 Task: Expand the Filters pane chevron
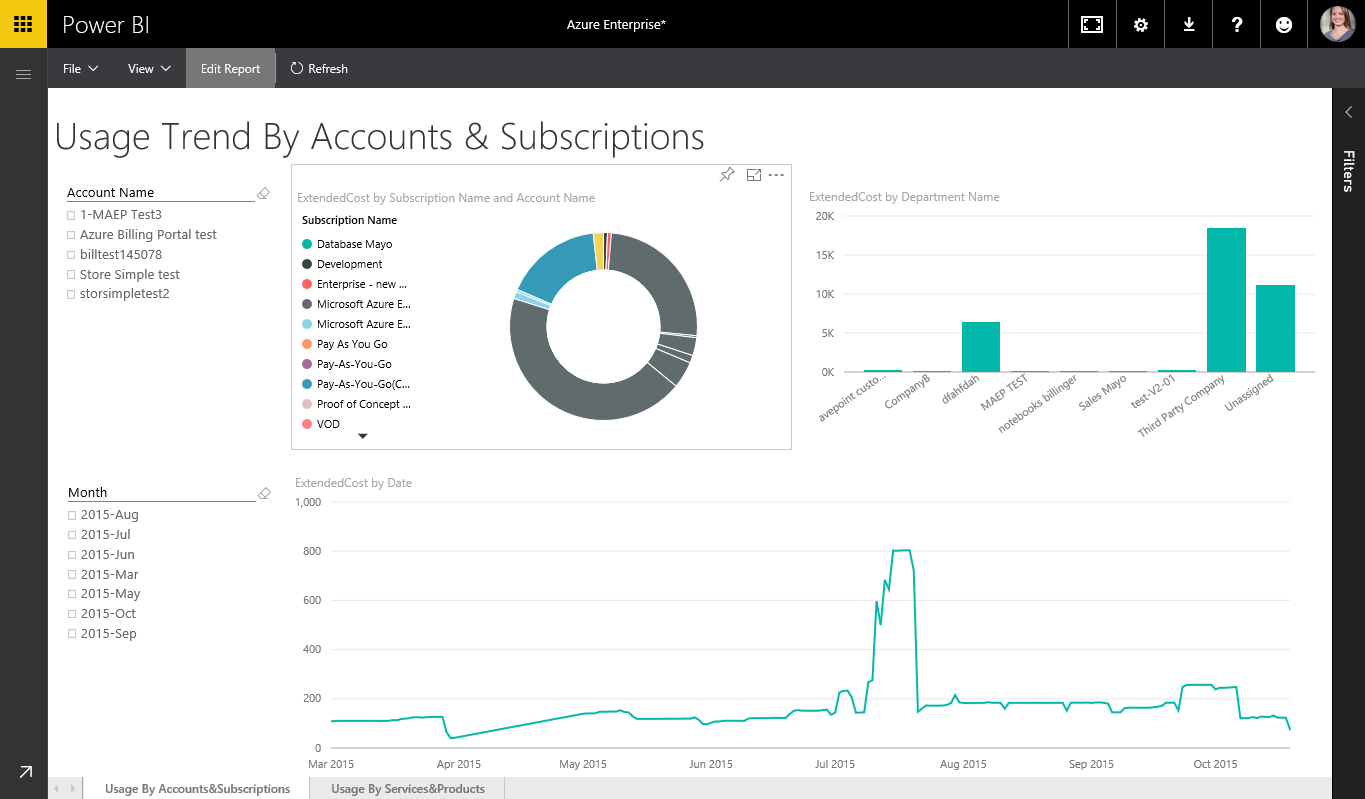pyautogui.click(x=1348, y=112)
